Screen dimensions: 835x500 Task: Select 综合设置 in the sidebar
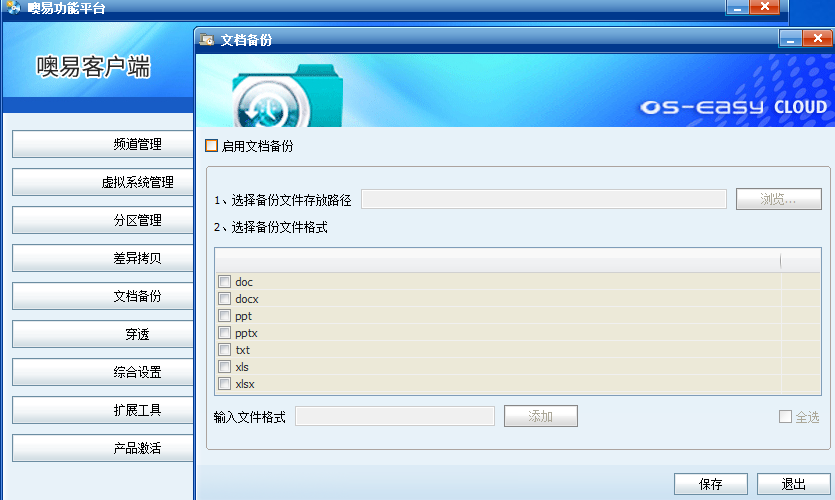102,372
